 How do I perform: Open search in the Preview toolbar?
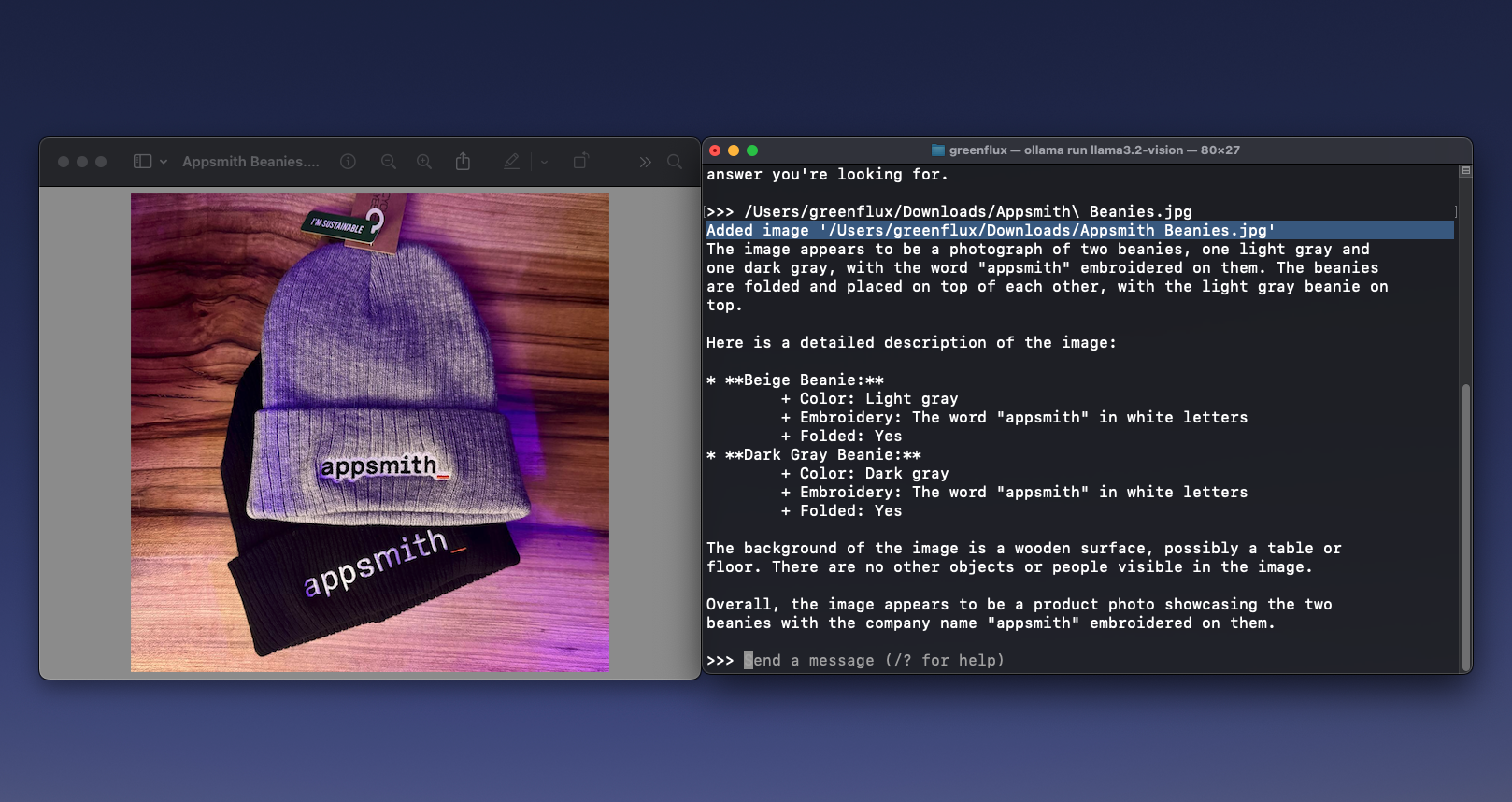(x=675, y=162)
